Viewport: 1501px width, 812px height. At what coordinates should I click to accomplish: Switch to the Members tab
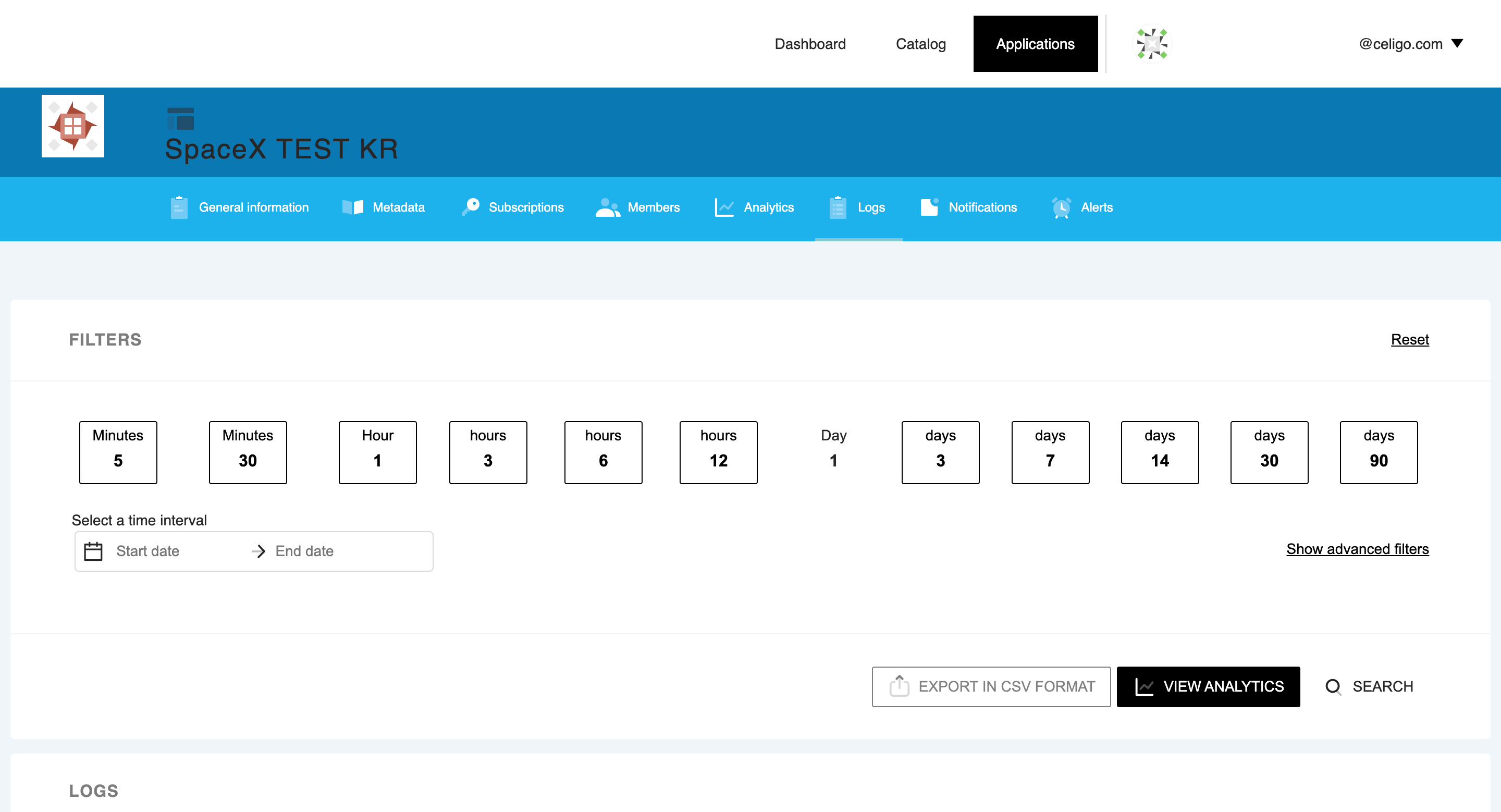pyautogui.click(x=637, y=207)
